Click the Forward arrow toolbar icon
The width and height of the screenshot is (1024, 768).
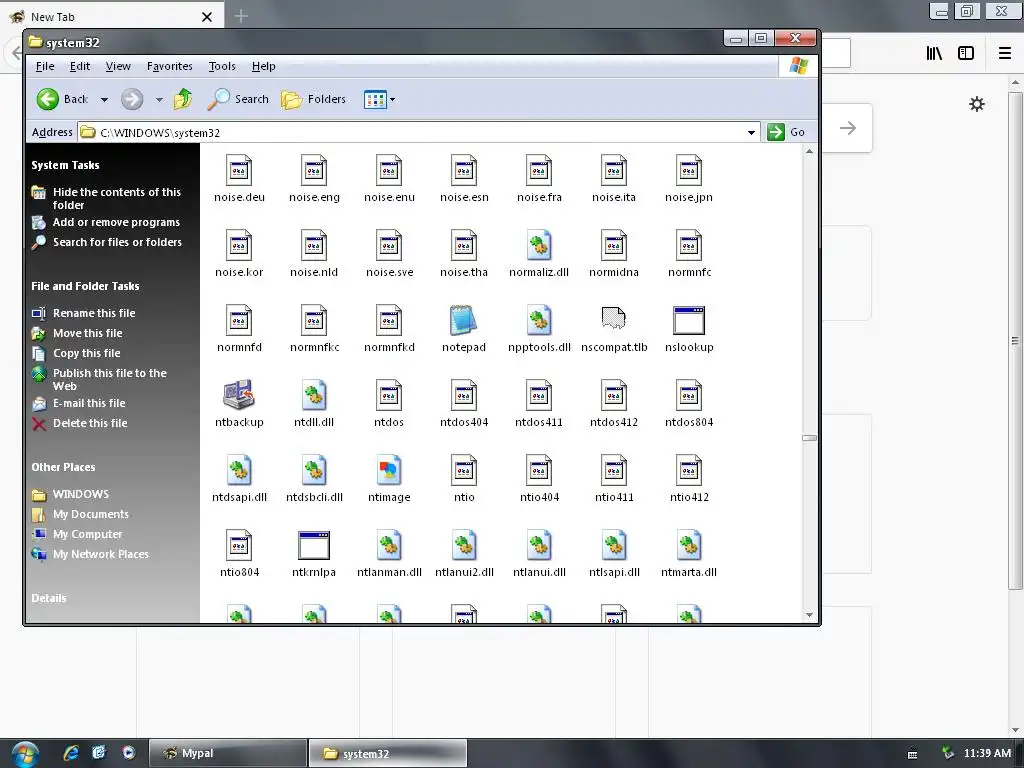pos(132,99)
